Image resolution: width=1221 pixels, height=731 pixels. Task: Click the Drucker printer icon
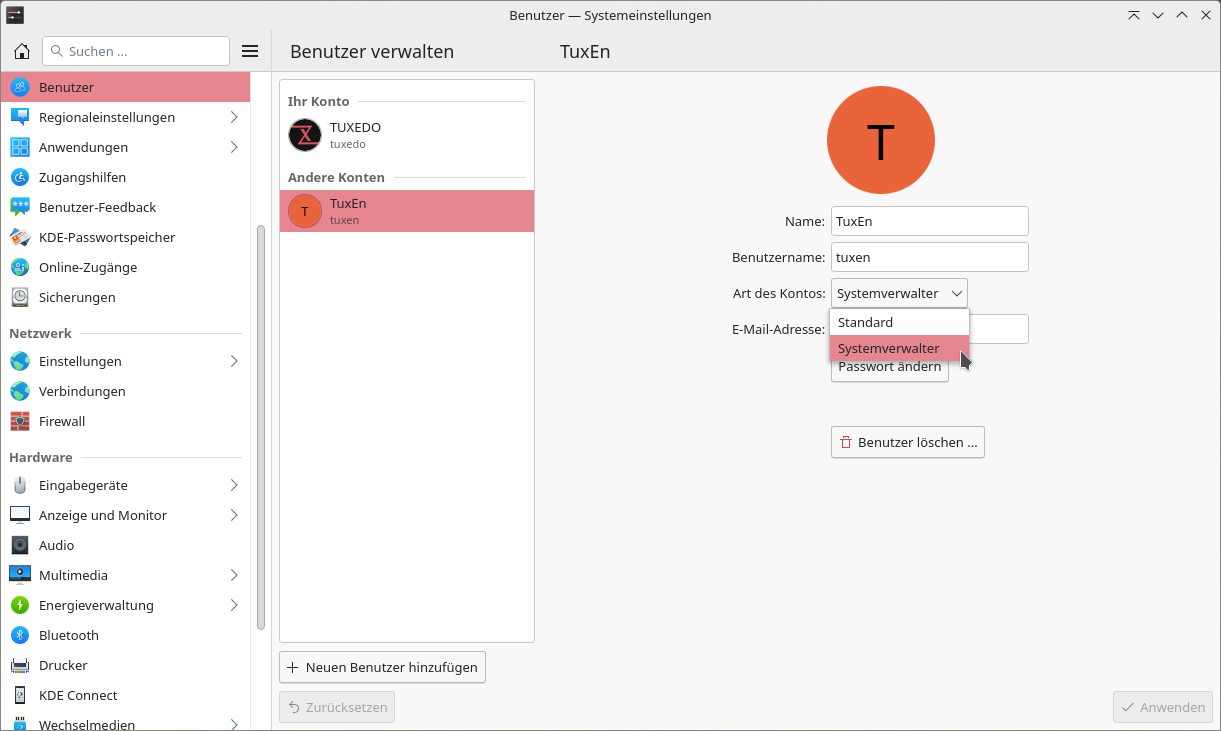tap(20, 665)
